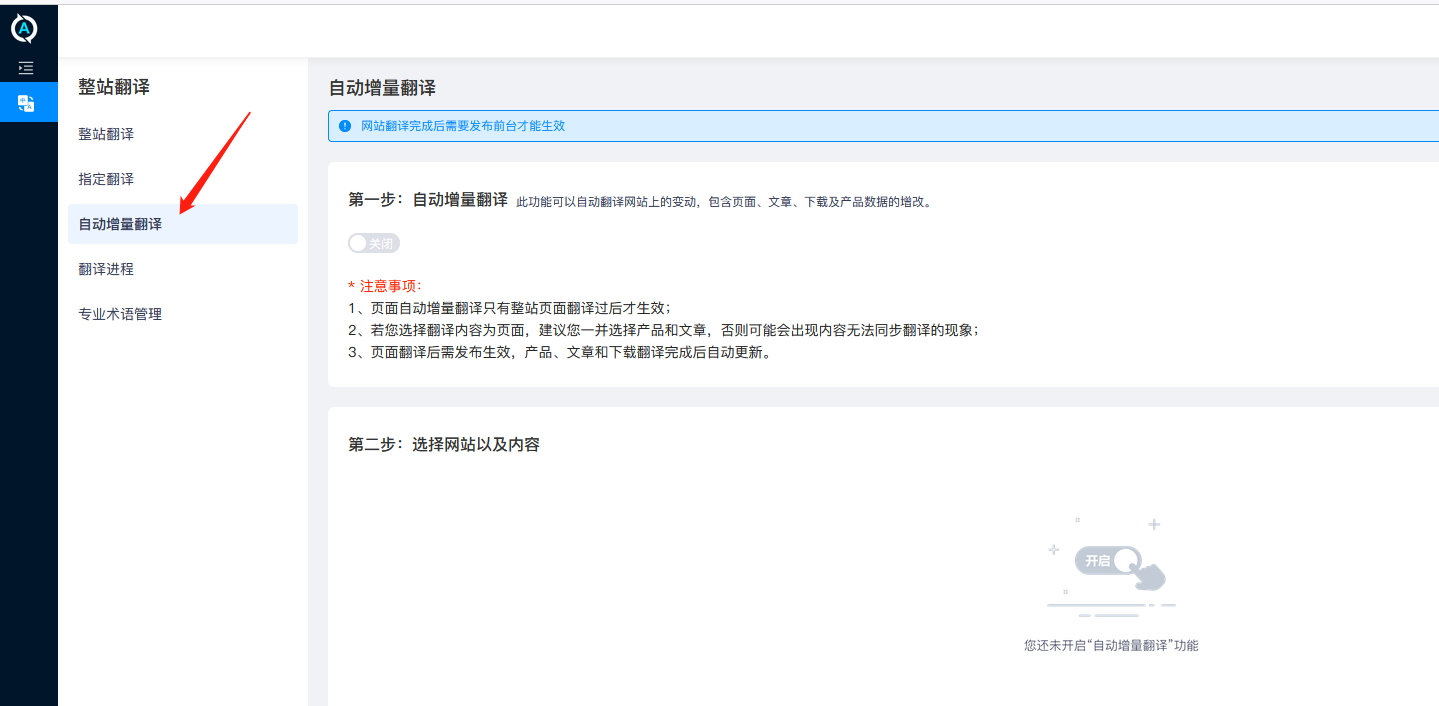Click the "开启" toggle illustration in empty state
Screen dimensions: 1439x706
point(1109,560)
